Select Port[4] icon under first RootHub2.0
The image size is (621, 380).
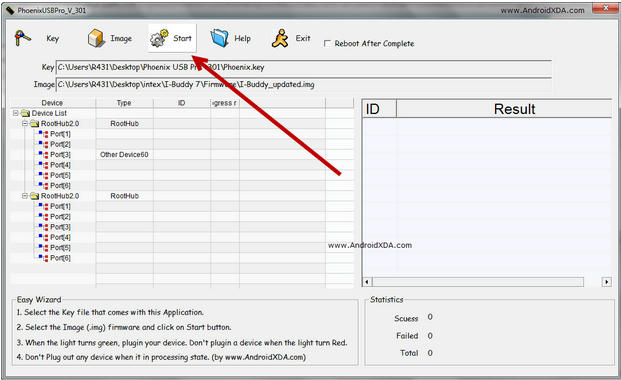click(x=44, y=165)
